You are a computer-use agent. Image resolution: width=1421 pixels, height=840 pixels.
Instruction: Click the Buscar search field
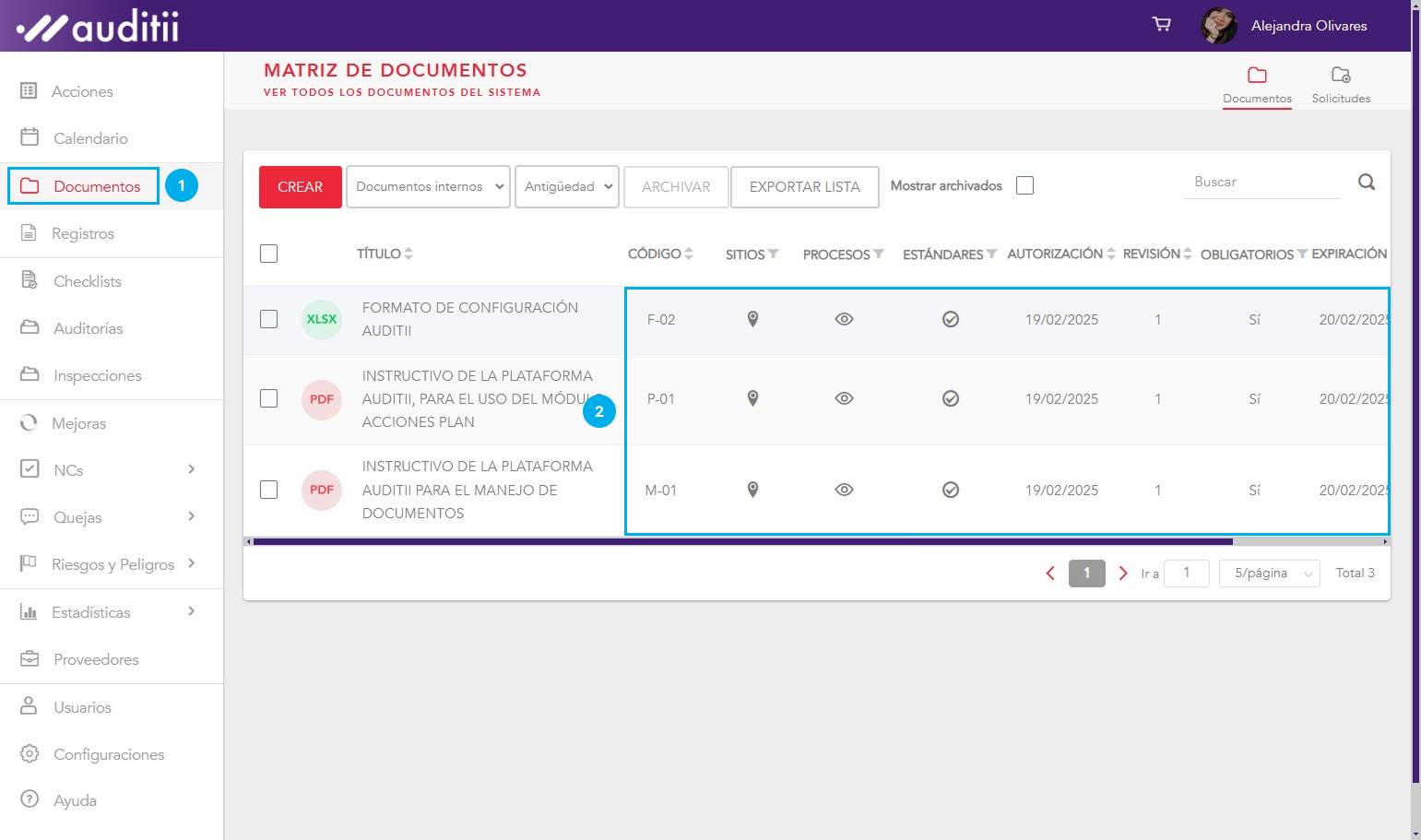point(1261,183)
